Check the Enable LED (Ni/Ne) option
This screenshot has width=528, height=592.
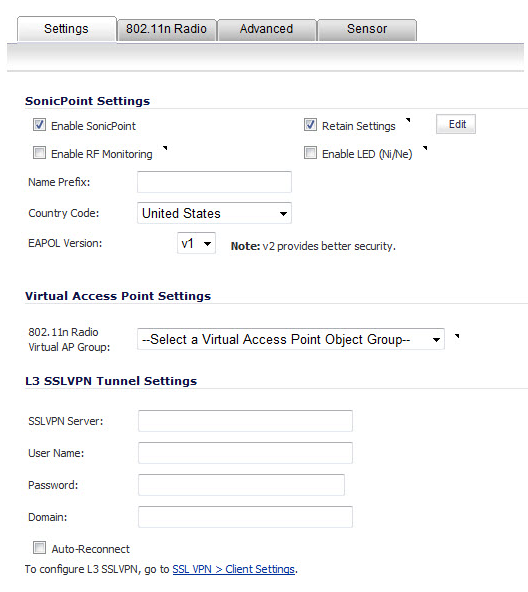[310, 153]
